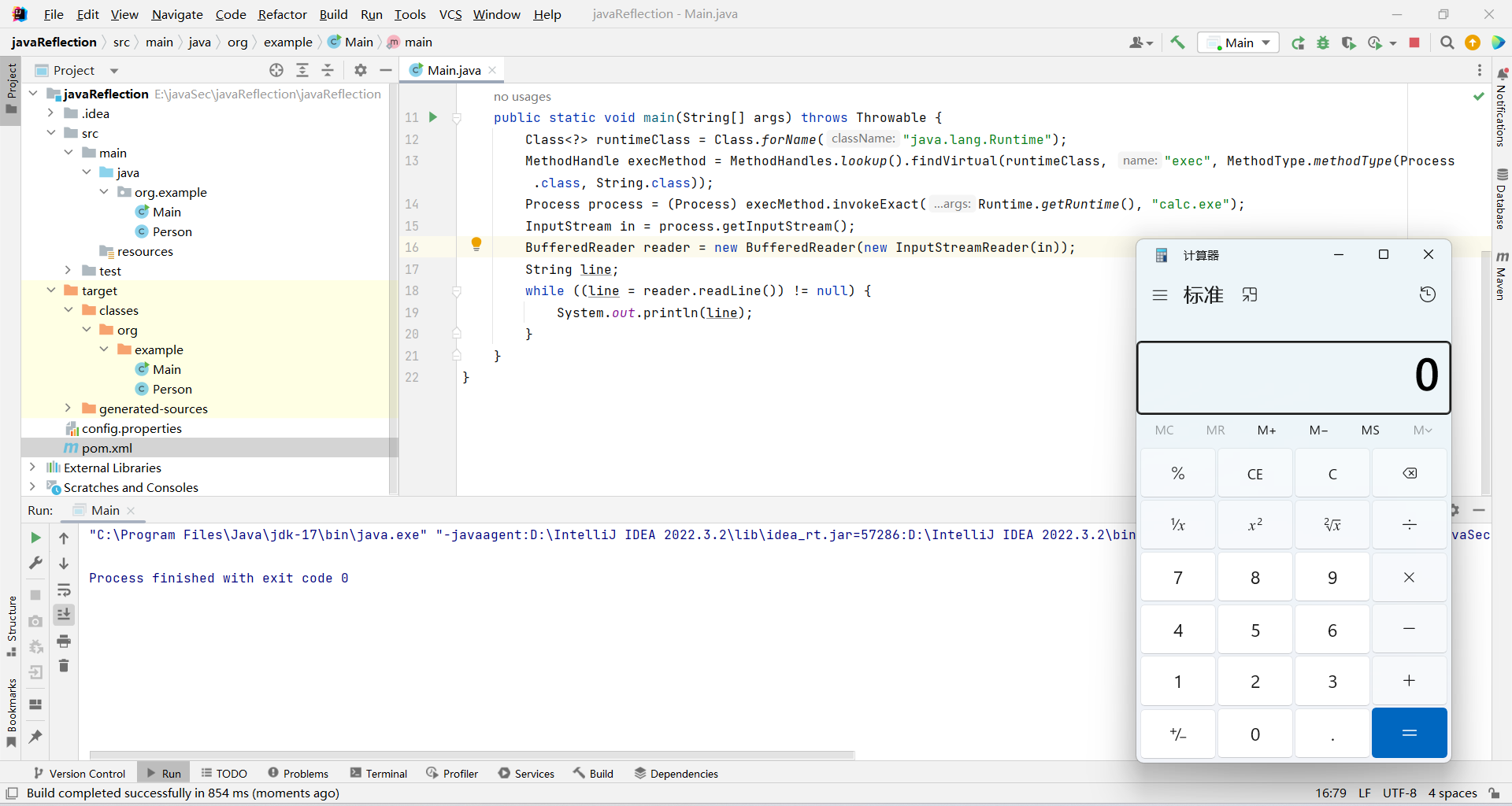Click calculator CE button
This screenshot has width=1512, height=806.
click(x=1254, y=473)
